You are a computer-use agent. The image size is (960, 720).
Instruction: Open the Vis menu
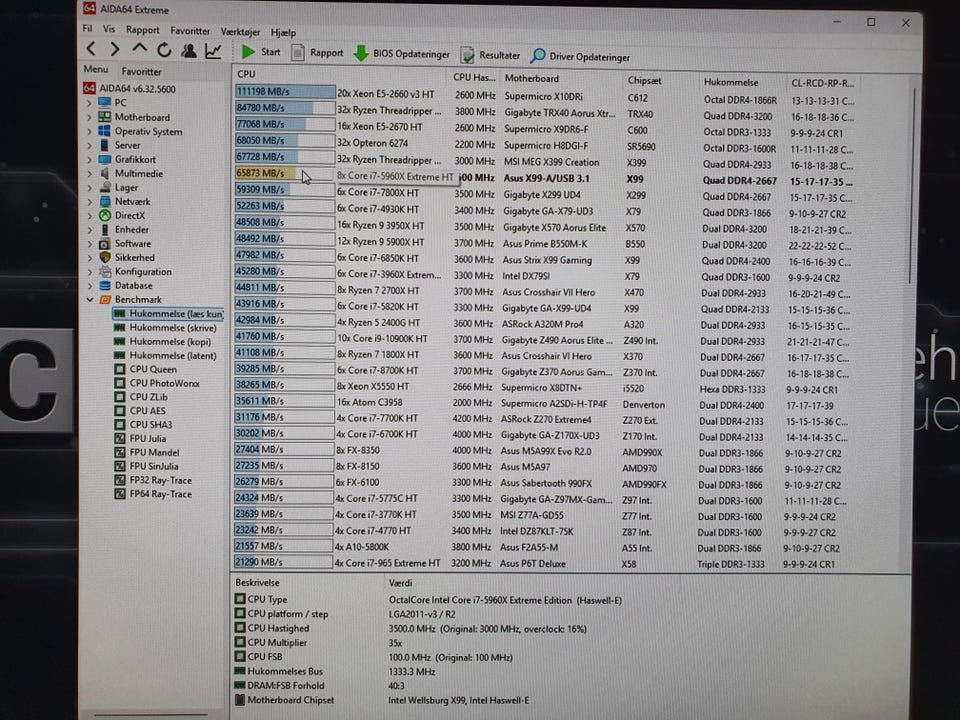109,29
